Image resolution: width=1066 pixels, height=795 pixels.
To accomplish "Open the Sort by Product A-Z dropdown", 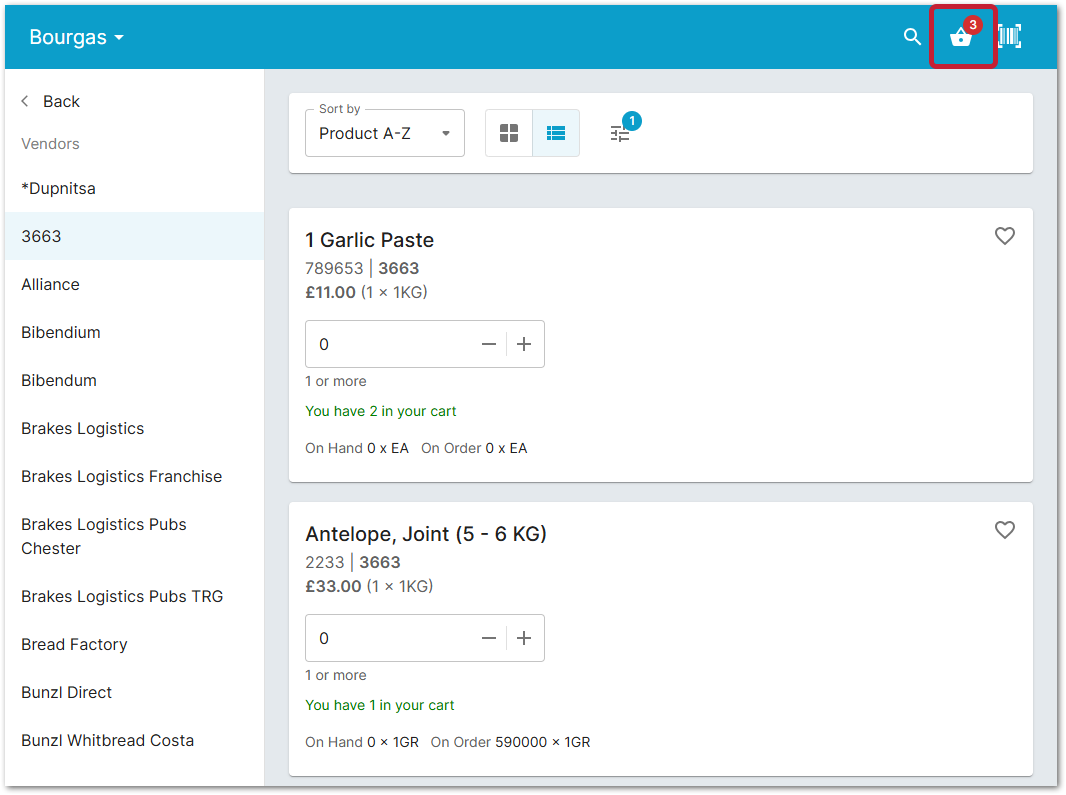I will (384, 132).
